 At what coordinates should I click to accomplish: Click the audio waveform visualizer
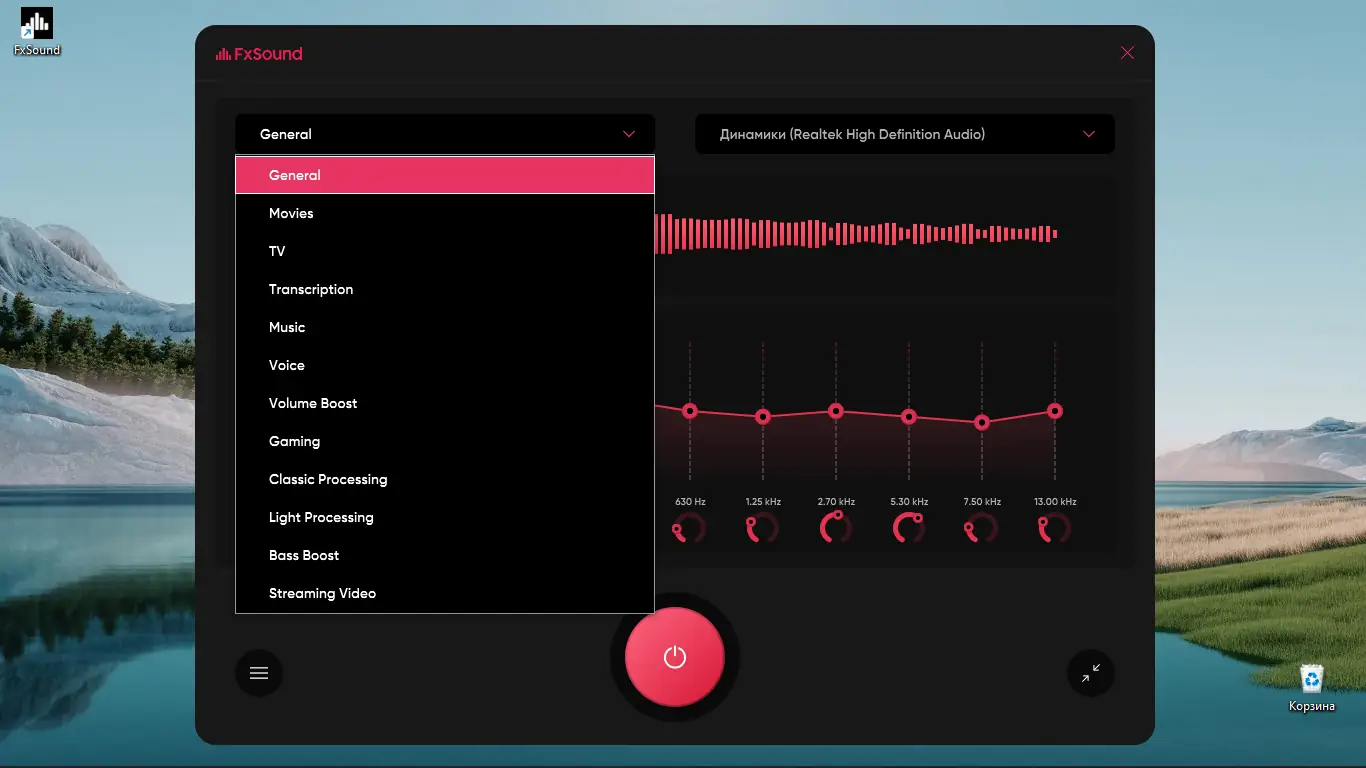[x=856, y=234]
